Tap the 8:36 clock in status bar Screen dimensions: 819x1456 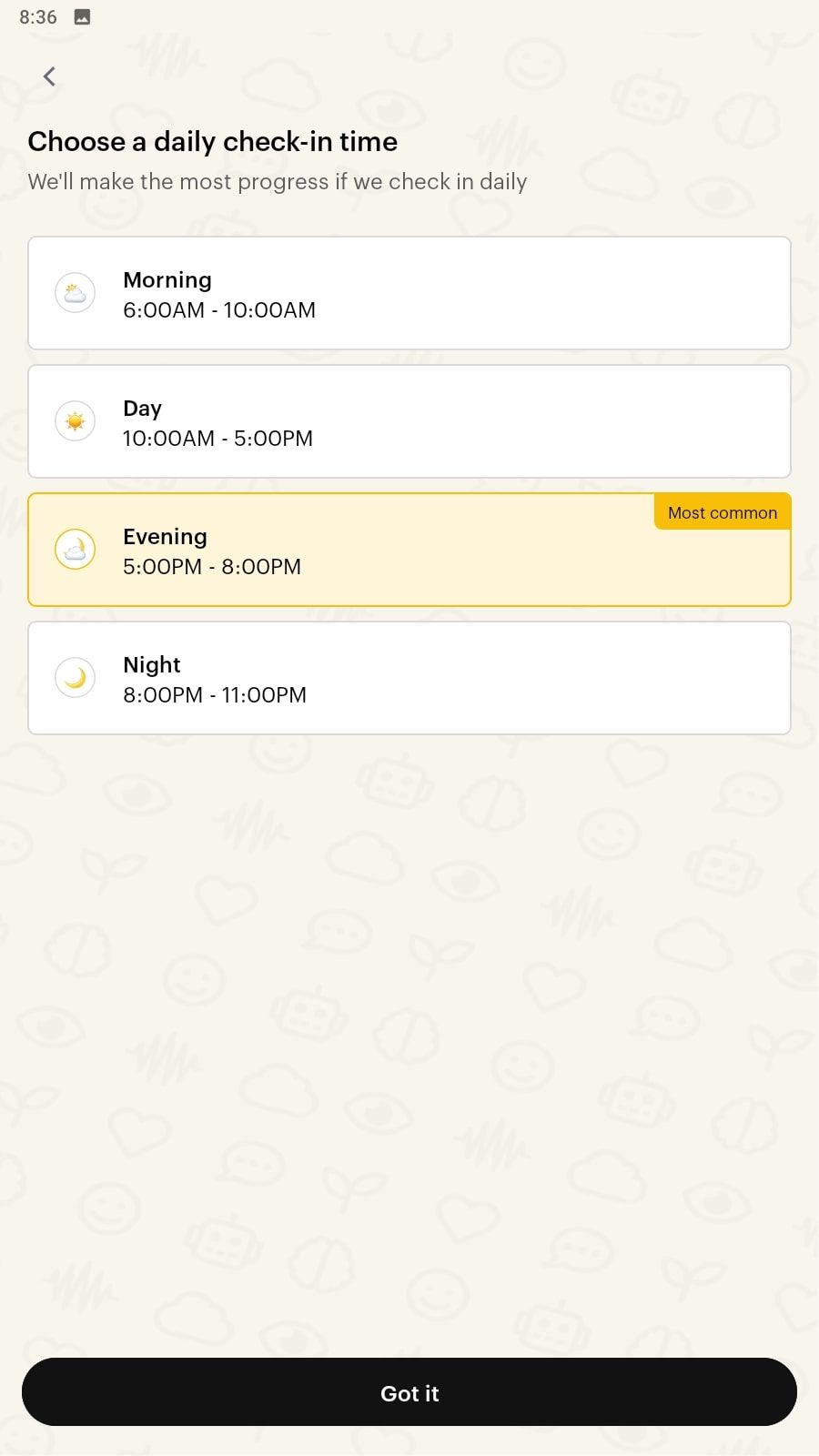click(38, 16)
